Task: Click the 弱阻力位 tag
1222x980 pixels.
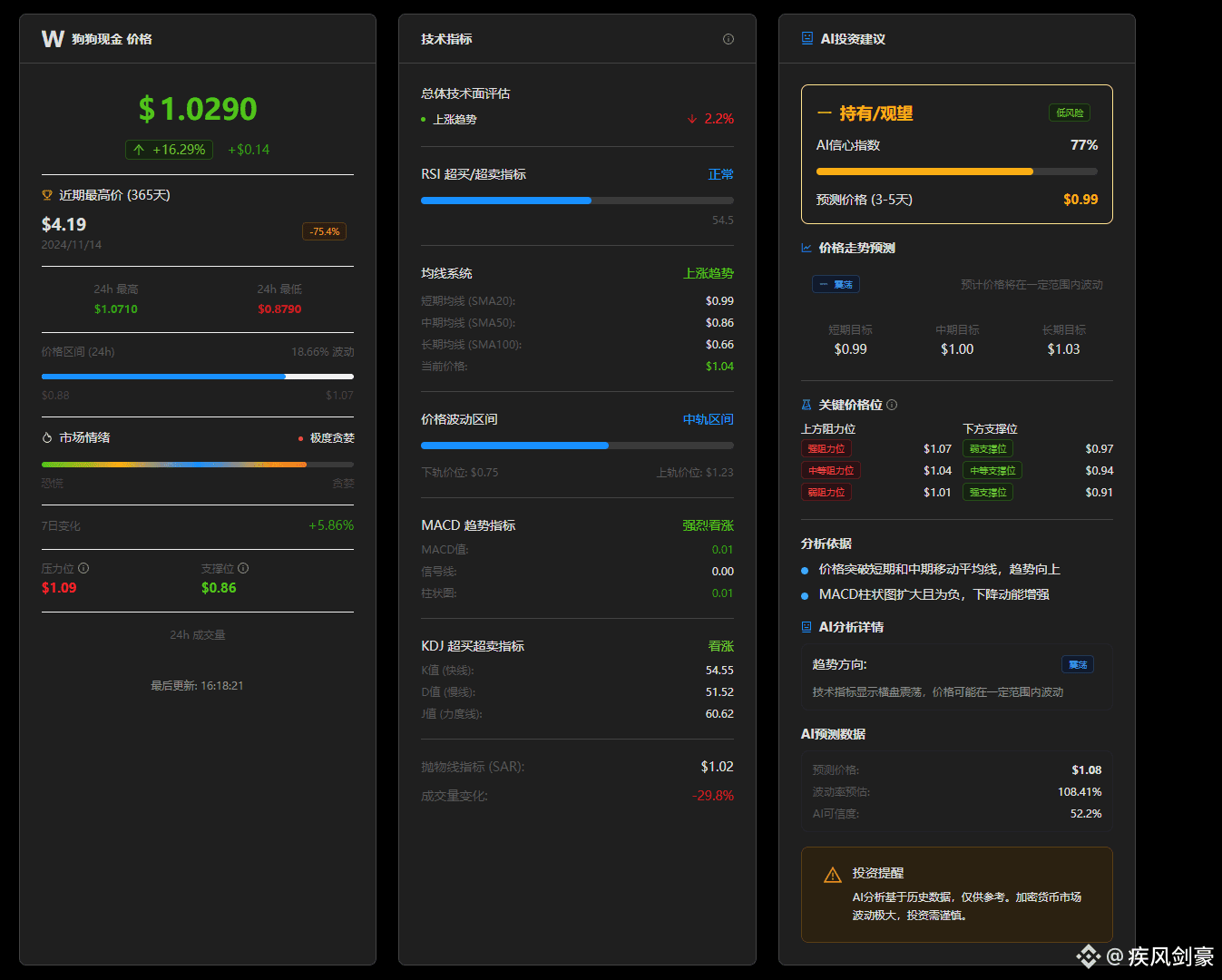Action: (x=826, y=492)
